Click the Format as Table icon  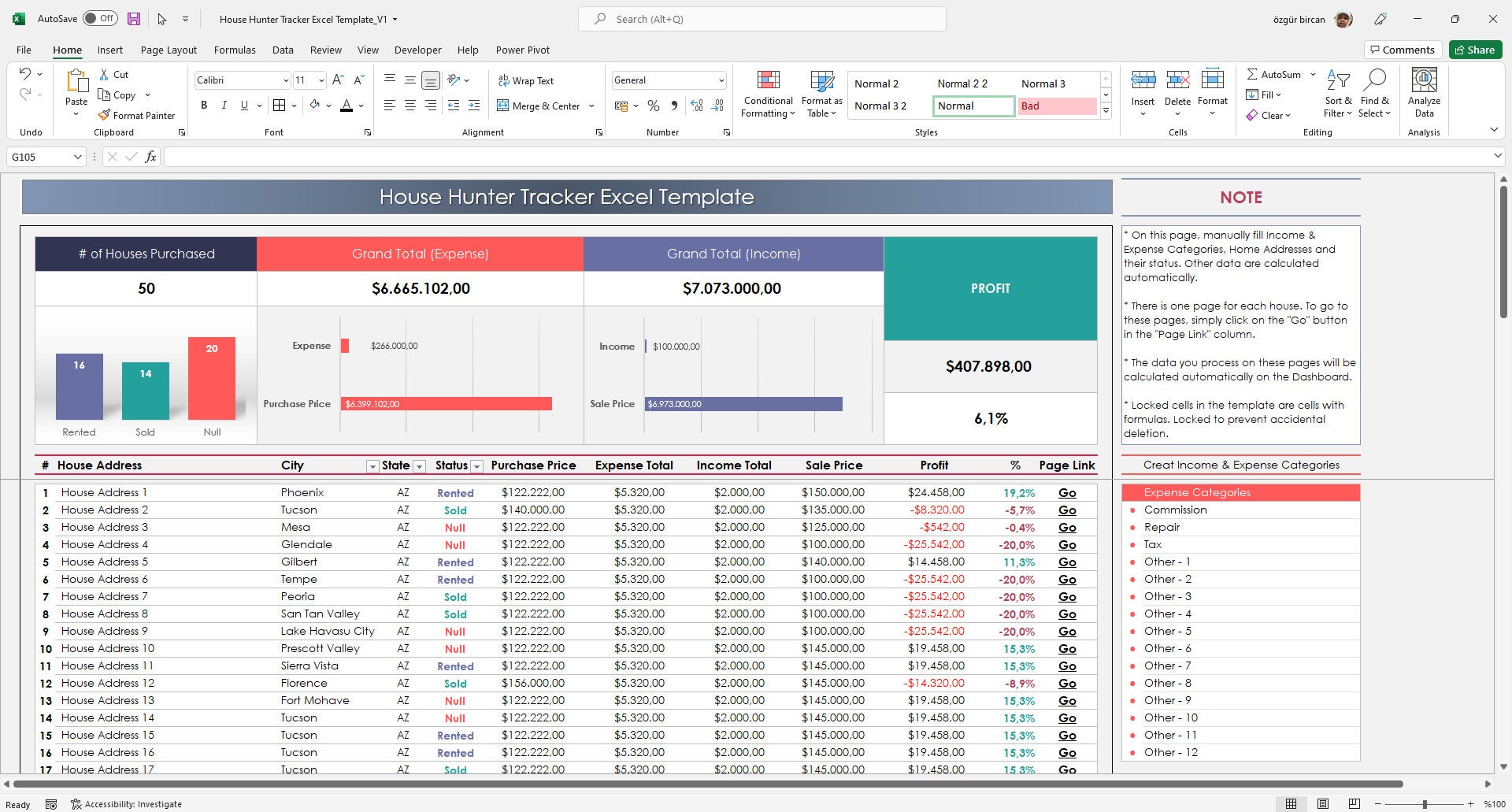821,87
